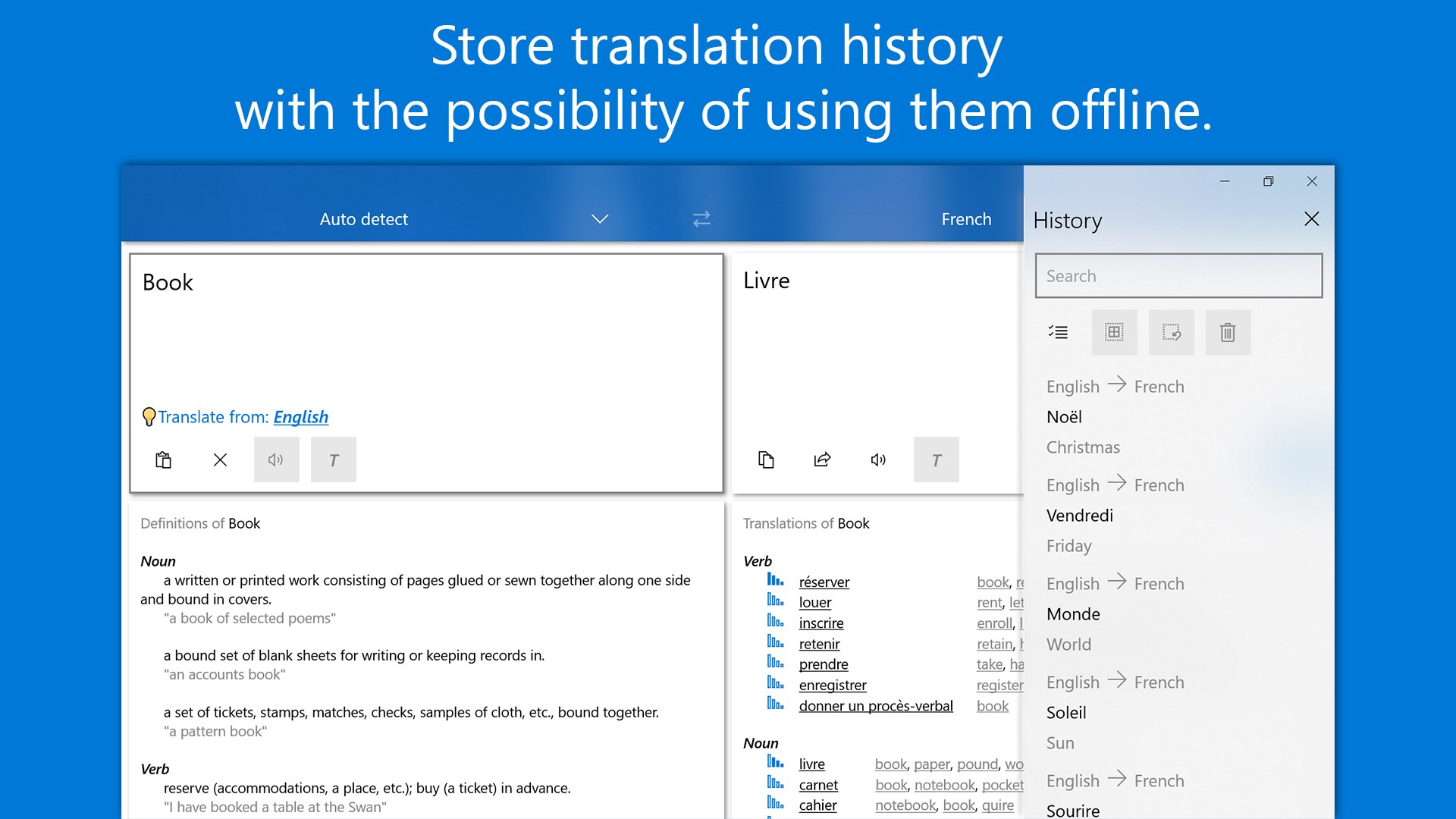This screenshot has height=819, width=1456.
Task: Toggle selection mode in History panel
Action: tap(1058, 332)
